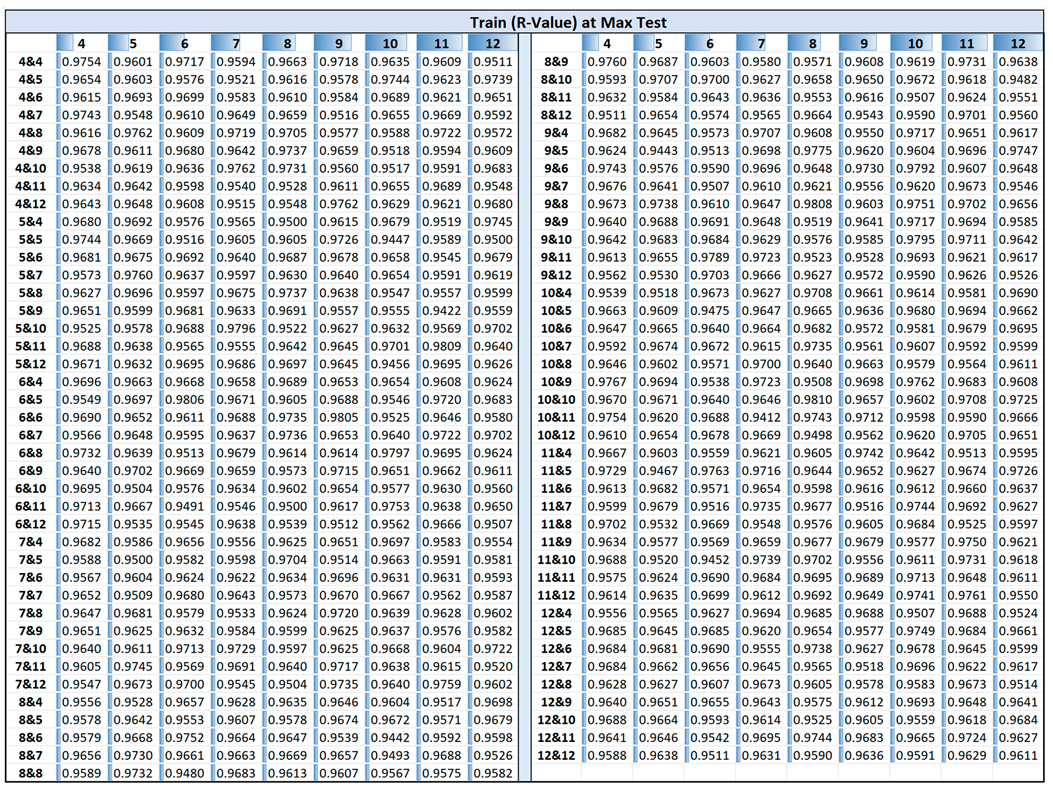Click 0.9498 in row 10&12

tap(813, 435)
